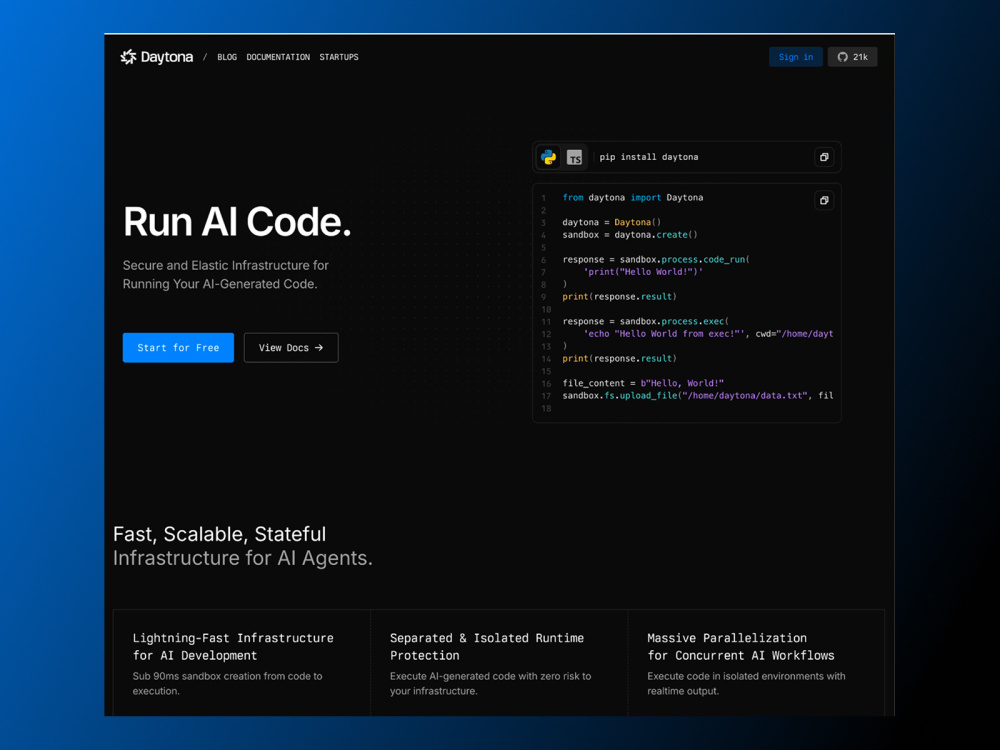Viewport: 1000px width, 750px height.
Task: Click the Run AI Code. headline
Action: 237,222
